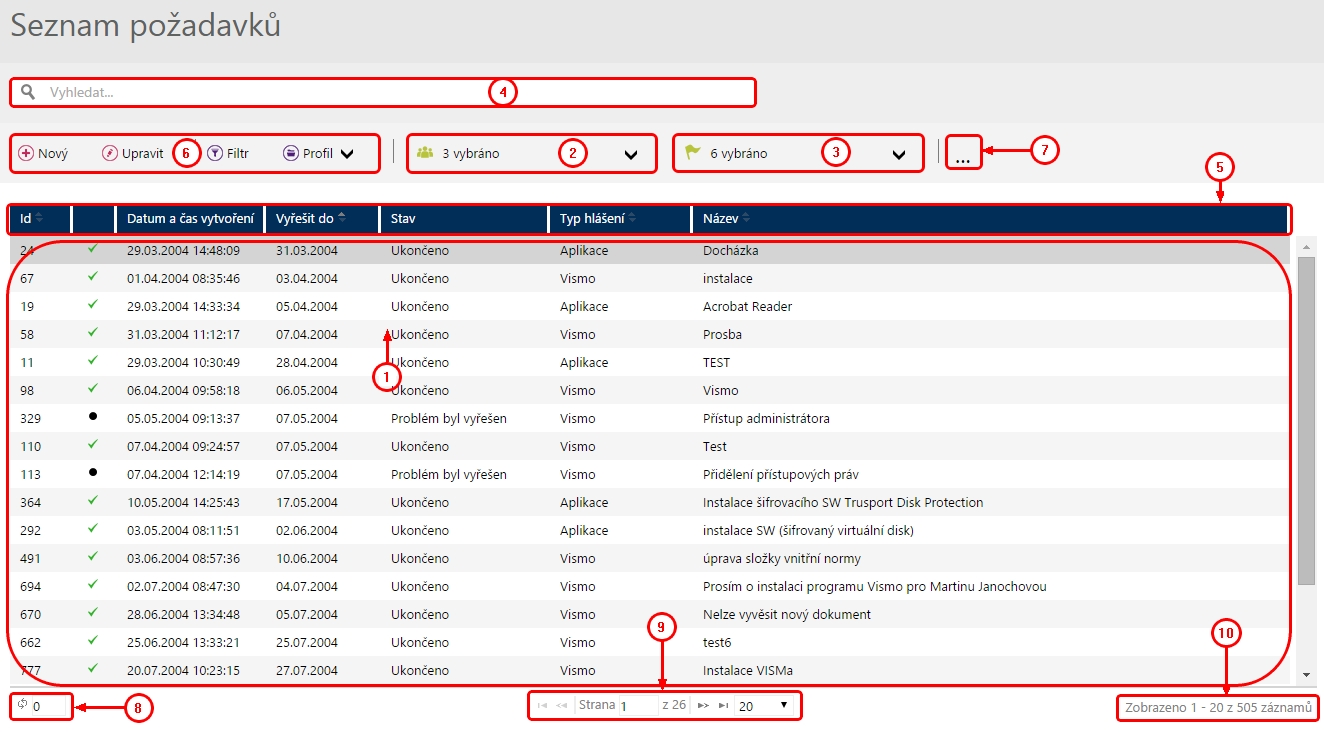1324x732 pixels.
Task: Sort by 'Typ hlášení' using its sort arrows
Action: click(x=632, y=218)
